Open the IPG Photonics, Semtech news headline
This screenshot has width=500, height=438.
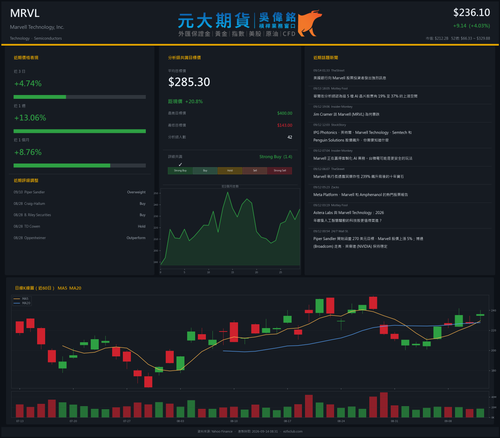[362, 136]
